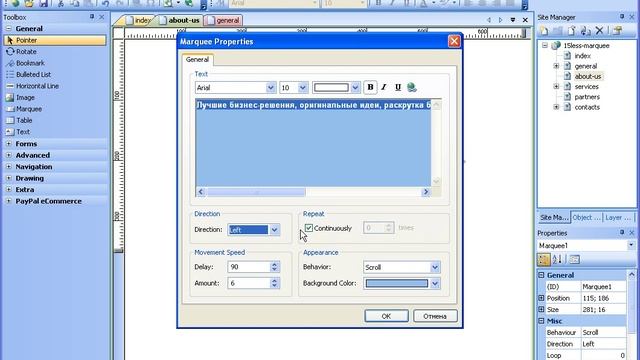Expand the Position property row
Screen dimensions: 640x360
[x=541, y=298]
